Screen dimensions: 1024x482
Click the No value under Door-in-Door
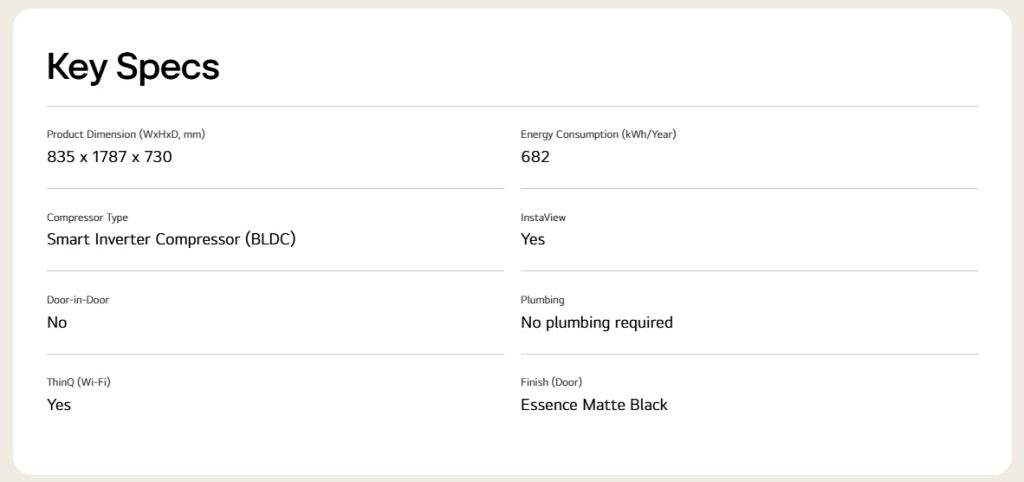click(57, 322)
